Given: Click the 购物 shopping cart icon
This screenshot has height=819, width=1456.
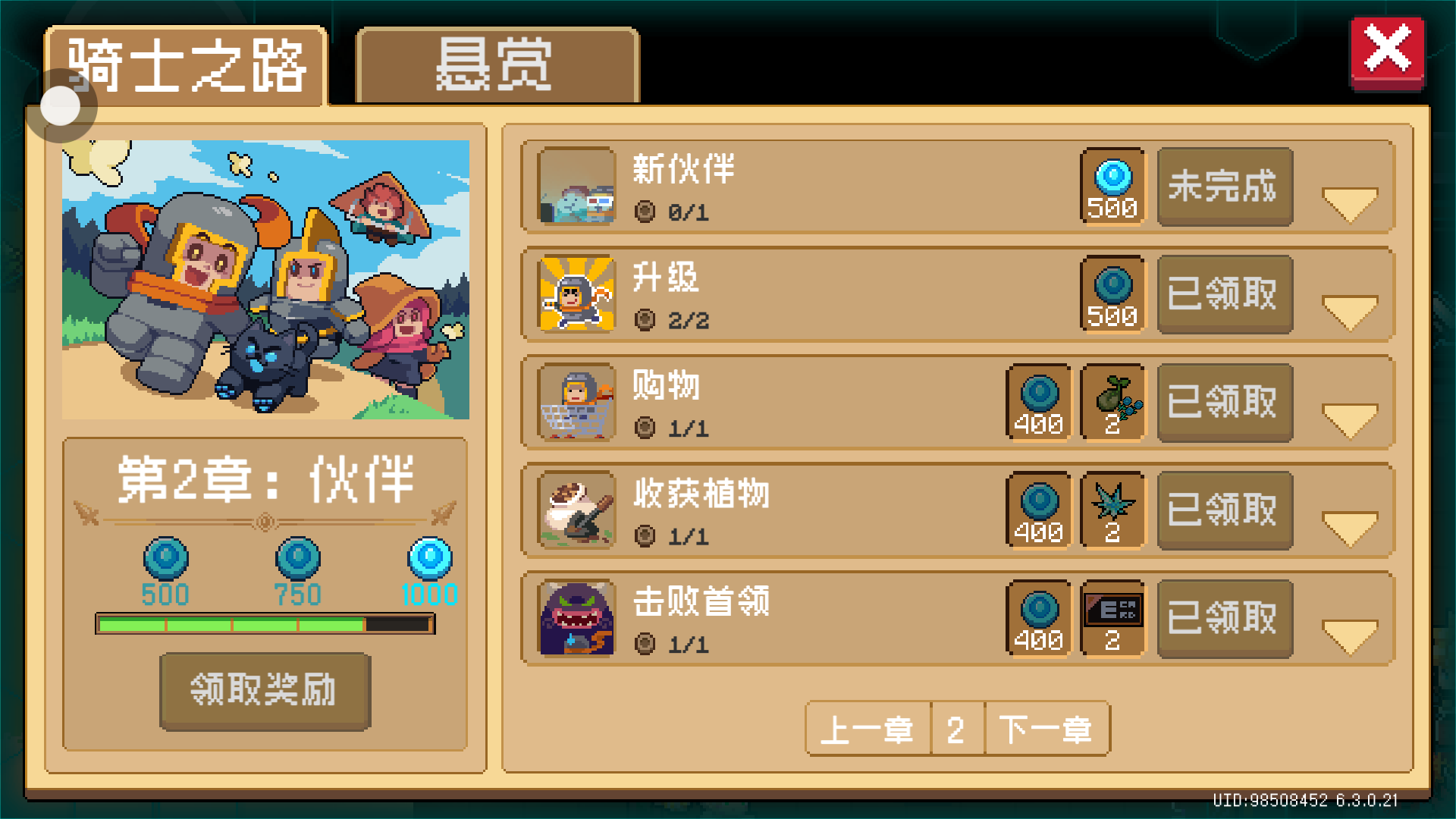Looking at the screenshot, I should pyautogui.click(x=576, y=402).
